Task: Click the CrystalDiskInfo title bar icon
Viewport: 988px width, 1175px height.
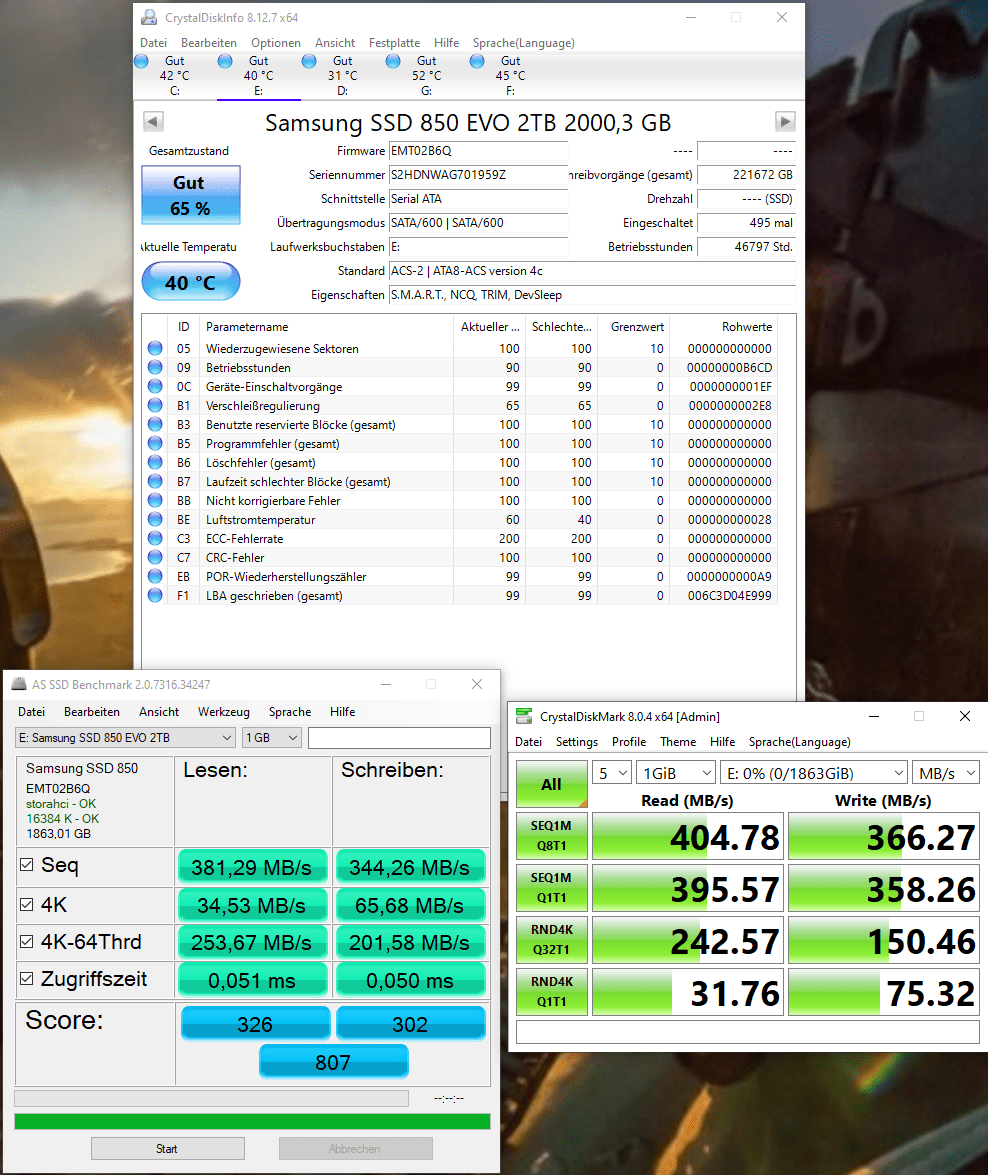Action: pos(150,17)
